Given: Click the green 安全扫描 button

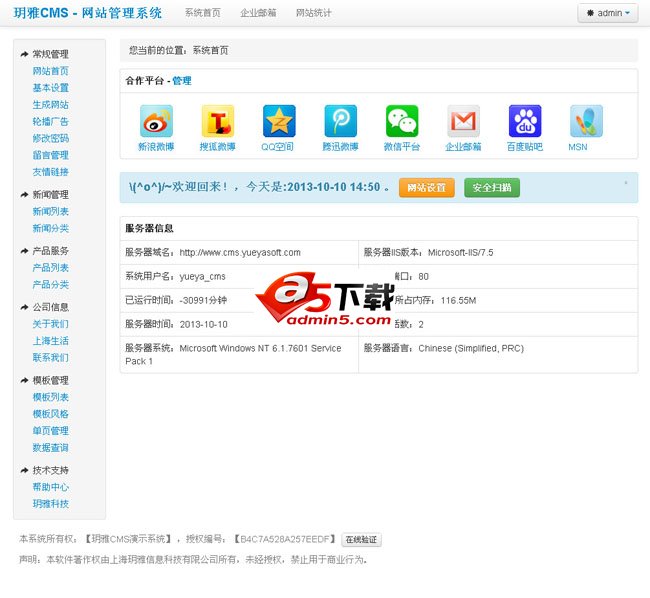Looking at the screenshot, I should click(492, 188).
